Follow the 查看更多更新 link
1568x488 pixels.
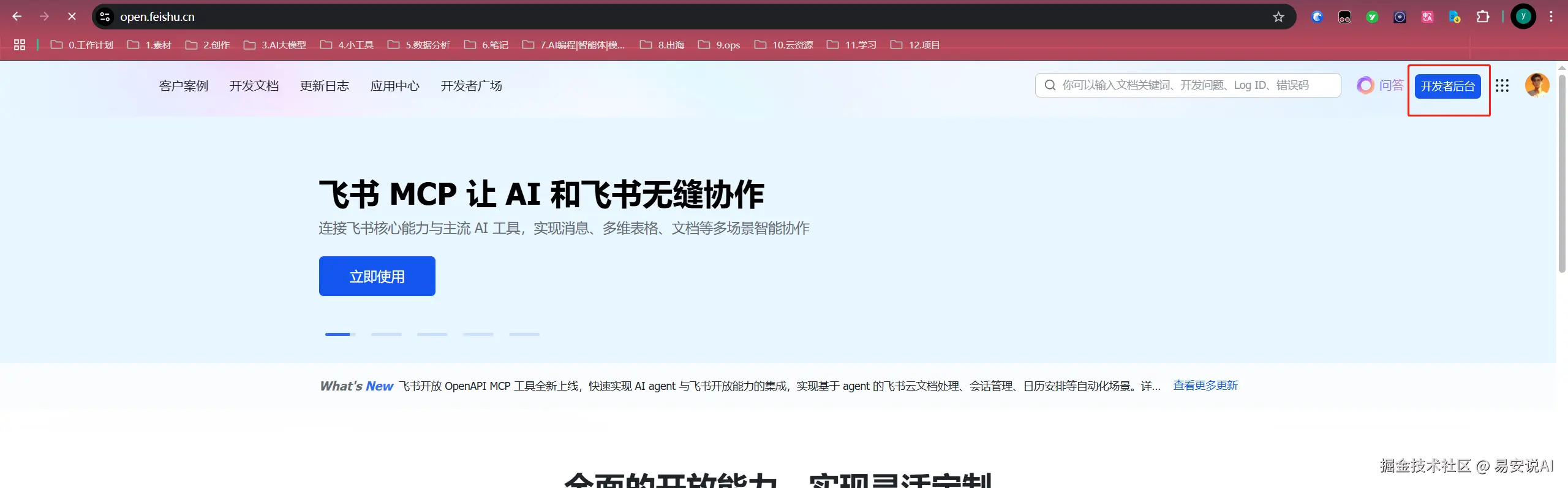coord(1205,386)
